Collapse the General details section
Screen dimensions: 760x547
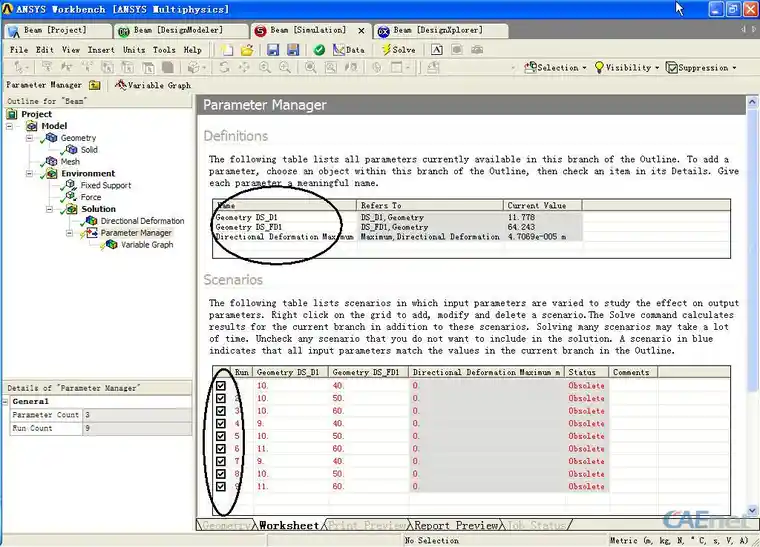tap(5, 402)
